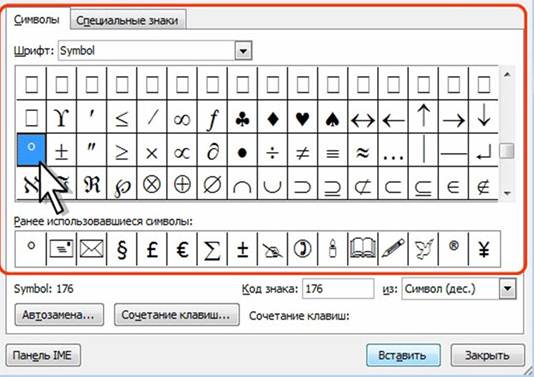Screen dimensions: 534x377
Task: Choose the intersection ∩ symbol
Action: pos(242,183)
